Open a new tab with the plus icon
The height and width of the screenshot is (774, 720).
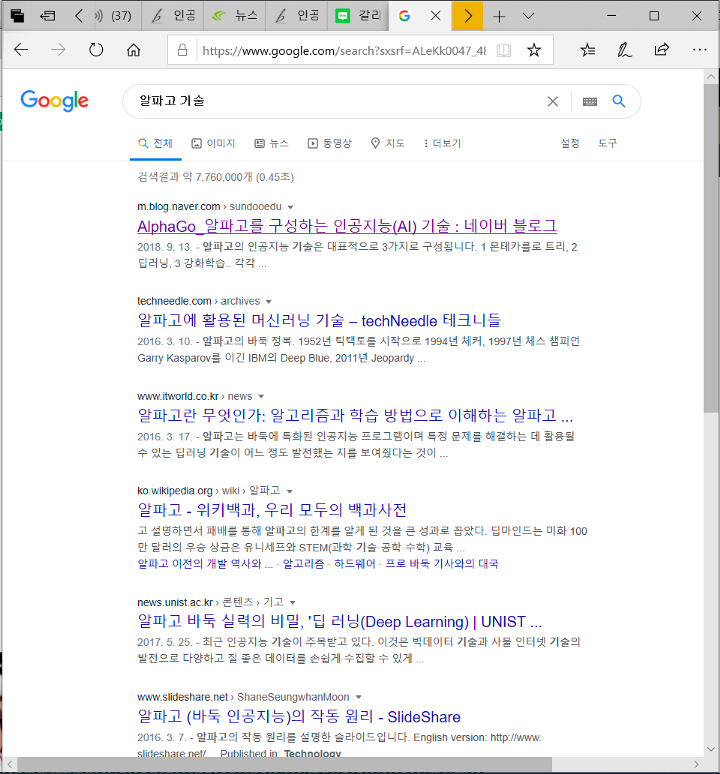point(499,16)
